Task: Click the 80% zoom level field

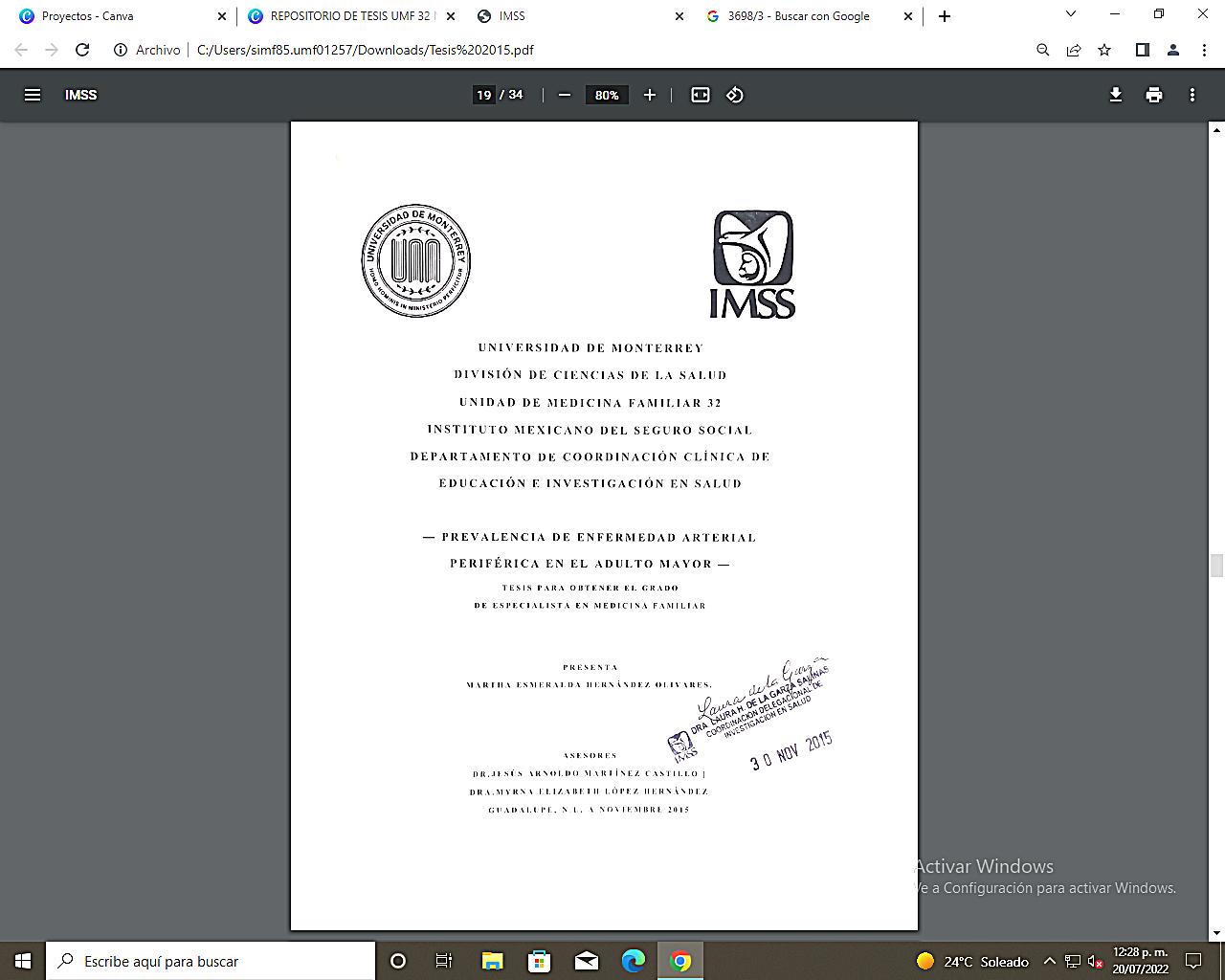Action: click(x=607, y=95)
